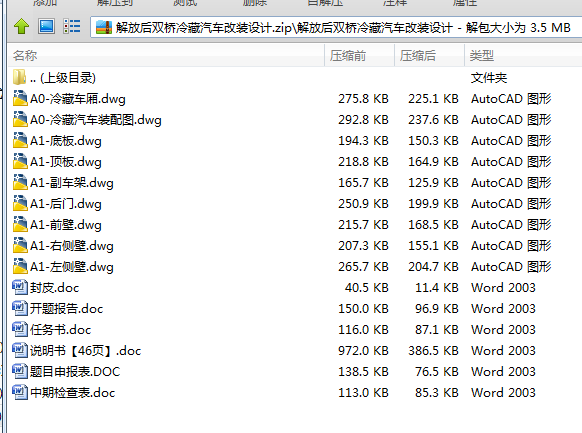582x433 pixels.
Task: Click the Word icon for 中期检查表.doc
Action: click(20, 392)
